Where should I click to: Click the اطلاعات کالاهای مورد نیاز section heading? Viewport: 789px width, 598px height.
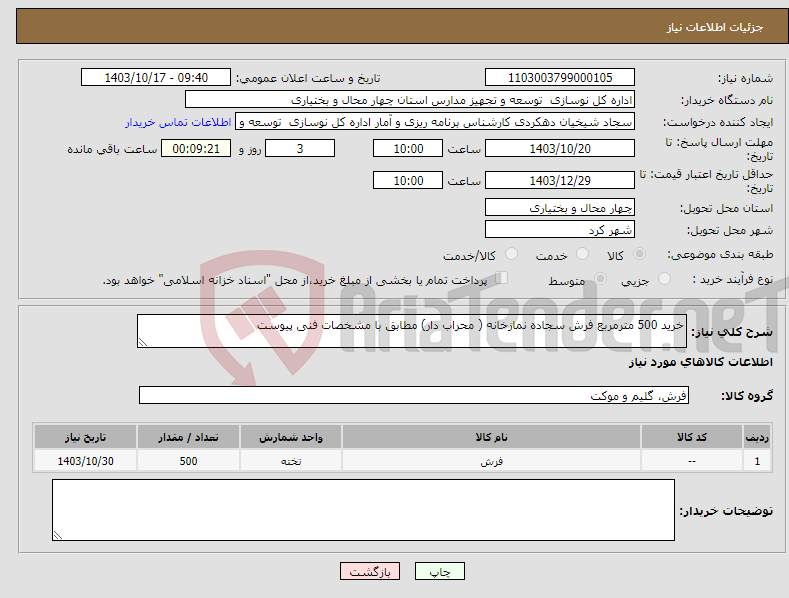point(700,362)
